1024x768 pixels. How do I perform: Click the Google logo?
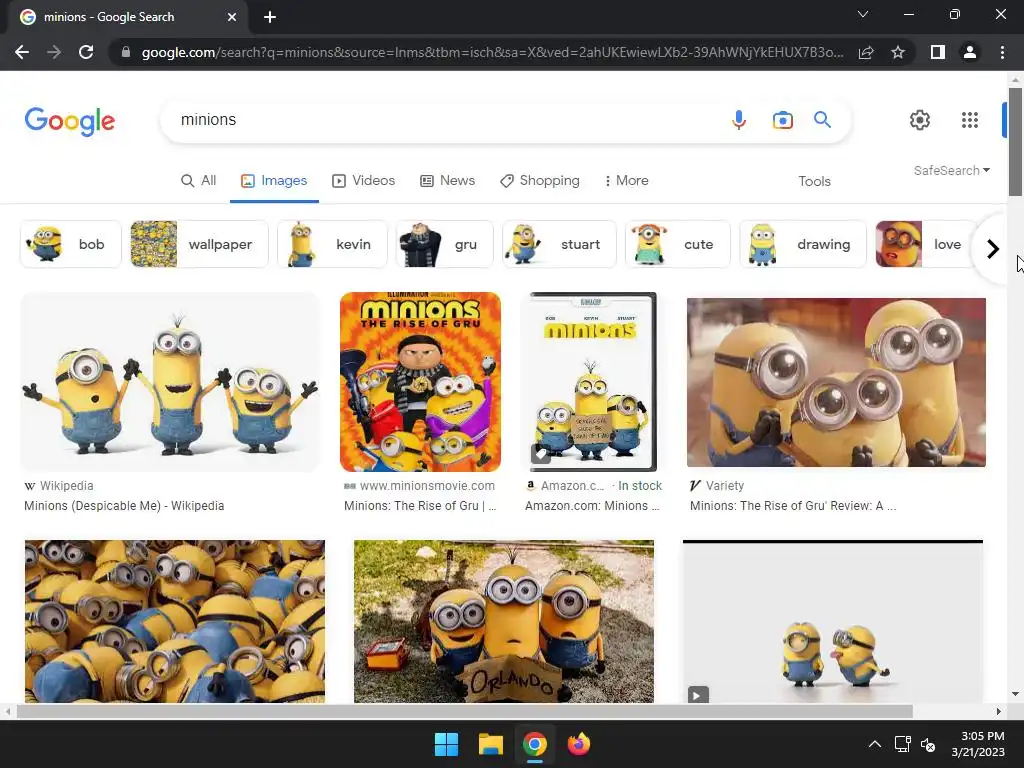[x=70, y=121]
